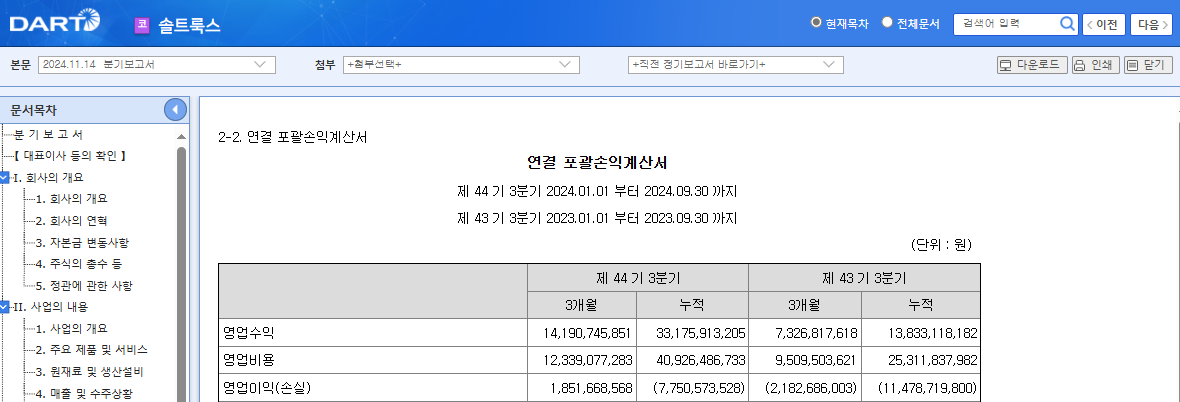Click value 40,926,486,733
Screen dimensions: 1180x402
(700, 360)
